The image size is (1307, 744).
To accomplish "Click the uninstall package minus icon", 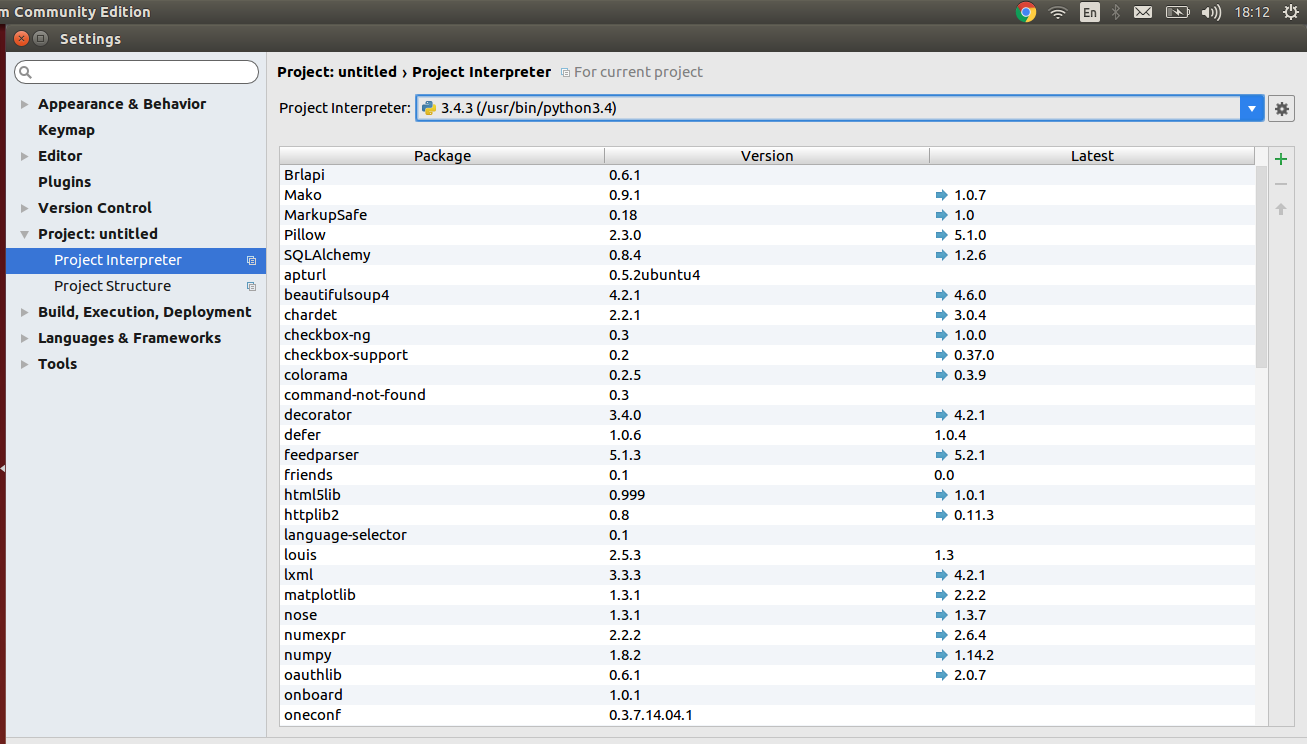I will click(1281, 184).
